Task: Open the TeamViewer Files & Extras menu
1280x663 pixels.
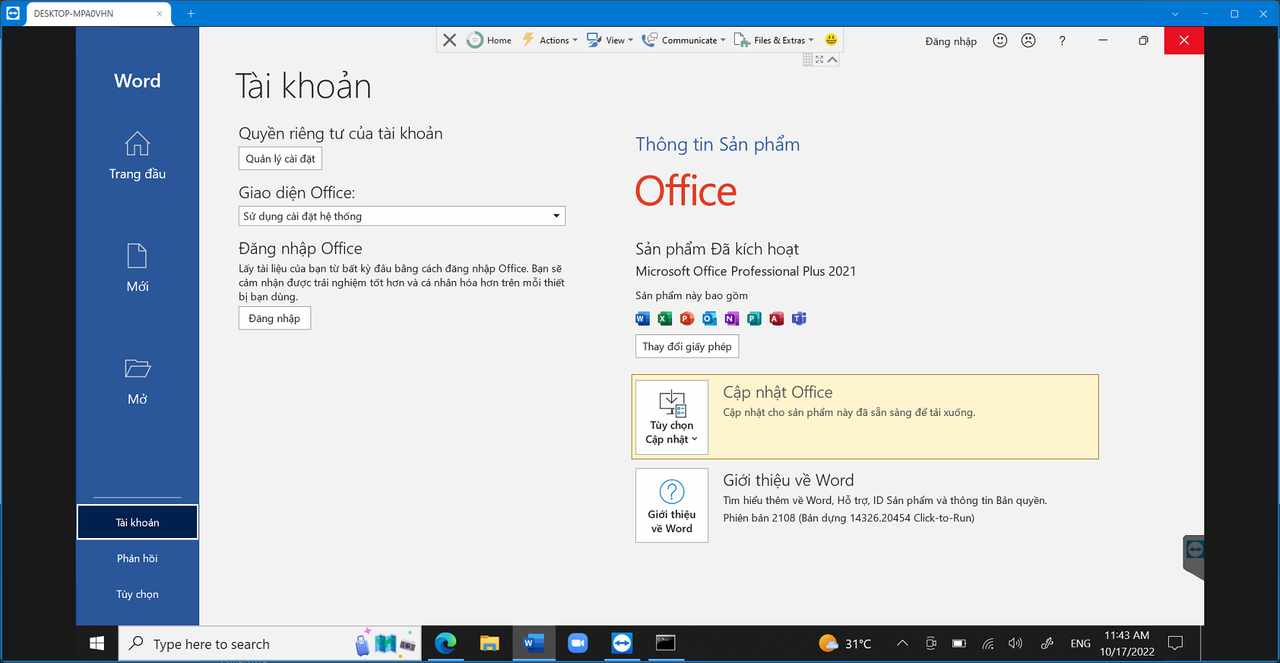Action: click(x=774, y=40)
